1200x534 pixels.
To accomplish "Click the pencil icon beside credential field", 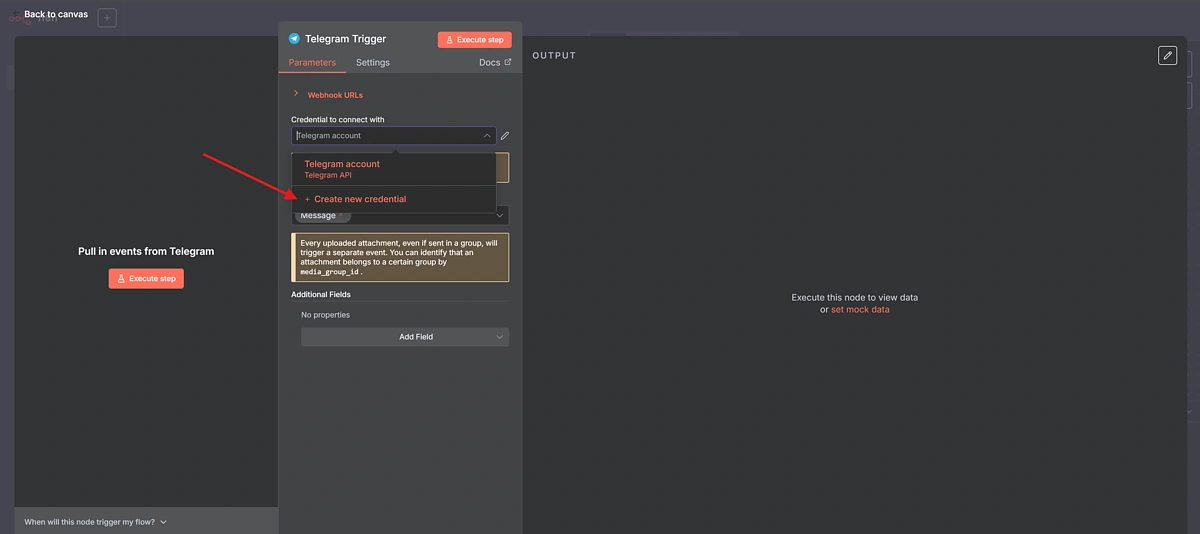I will tap(505, 136).
